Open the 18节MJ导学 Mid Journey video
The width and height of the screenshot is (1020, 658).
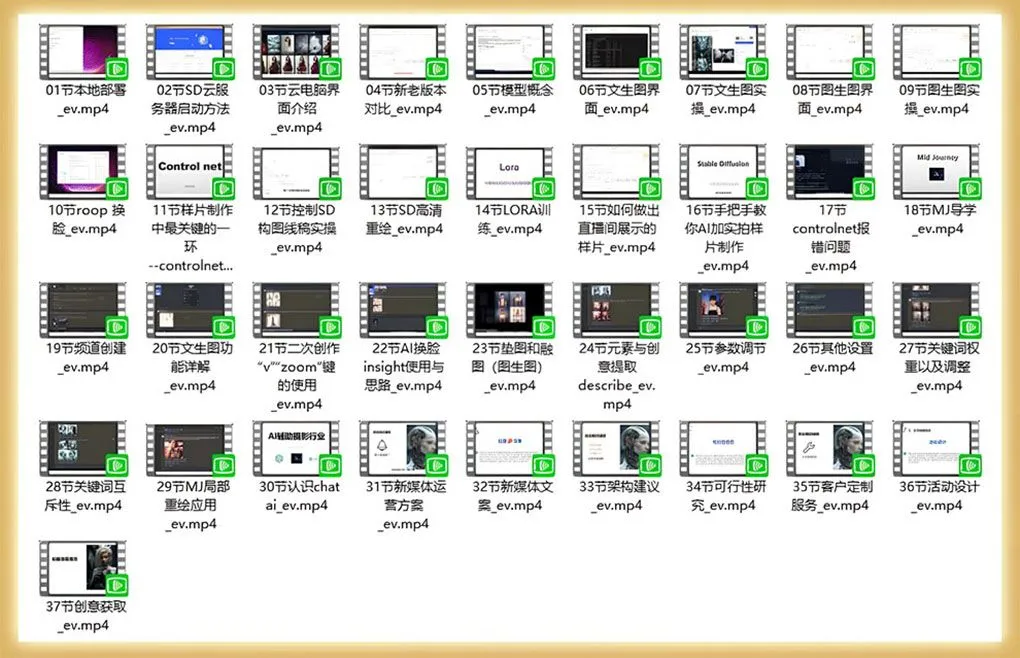935,171
